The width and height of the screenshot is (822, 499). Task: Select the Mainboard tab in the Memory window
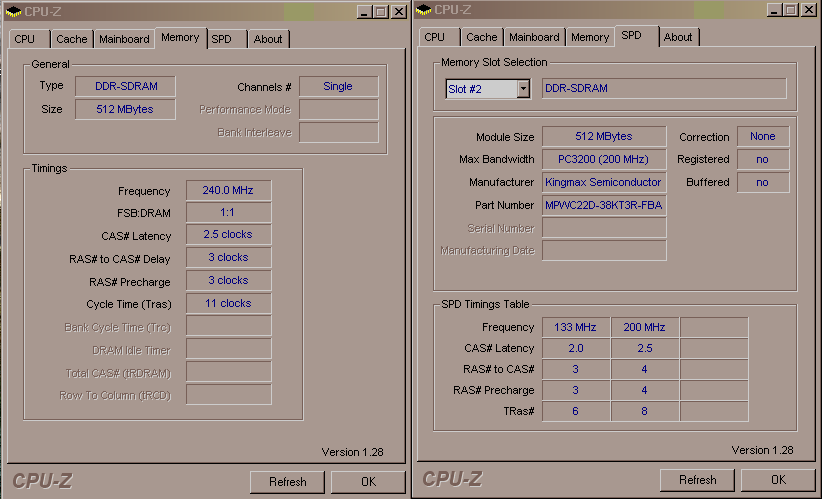coord(124,39)
